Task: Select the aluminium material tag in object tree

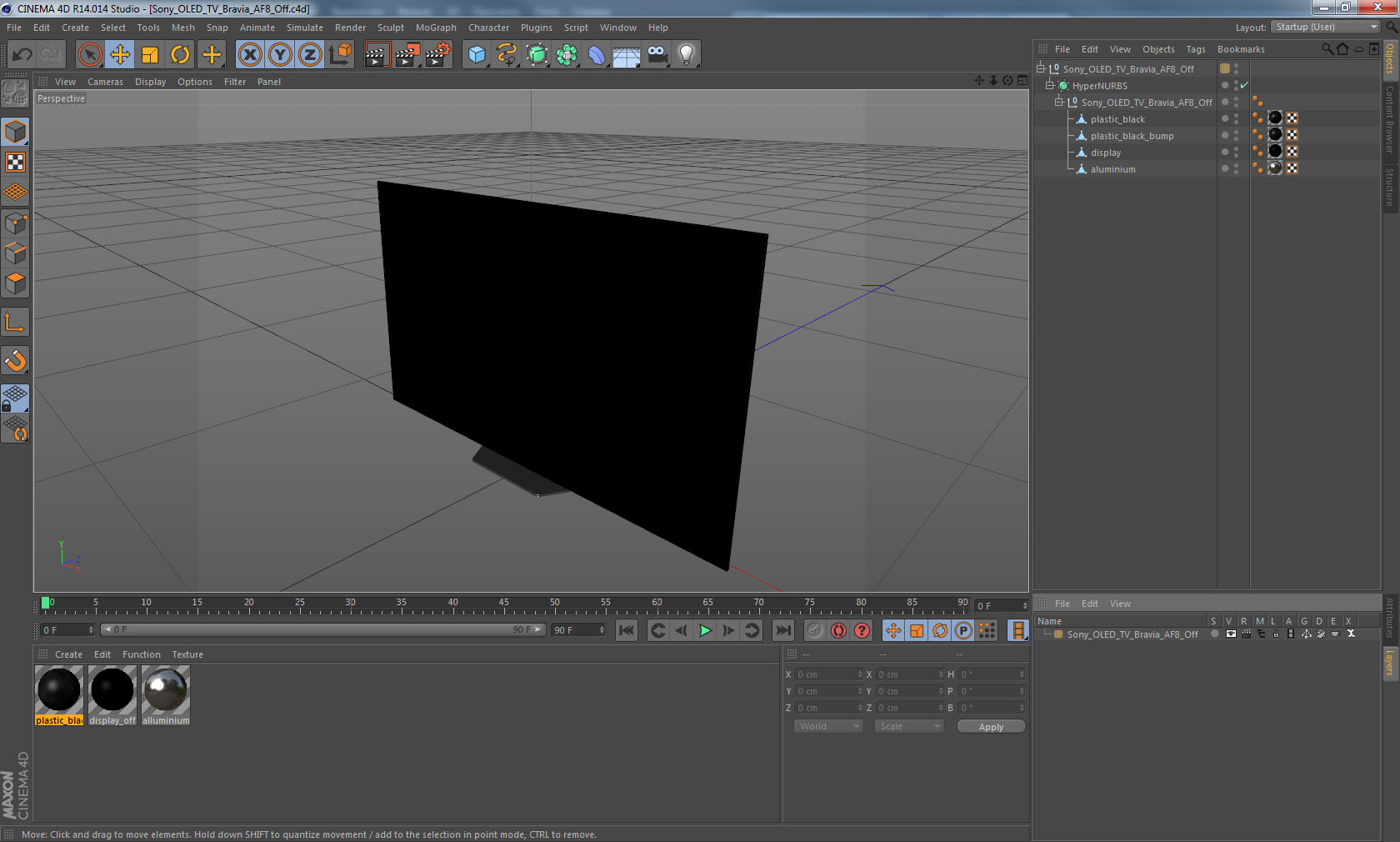Action: click(x=1275, y=168)
